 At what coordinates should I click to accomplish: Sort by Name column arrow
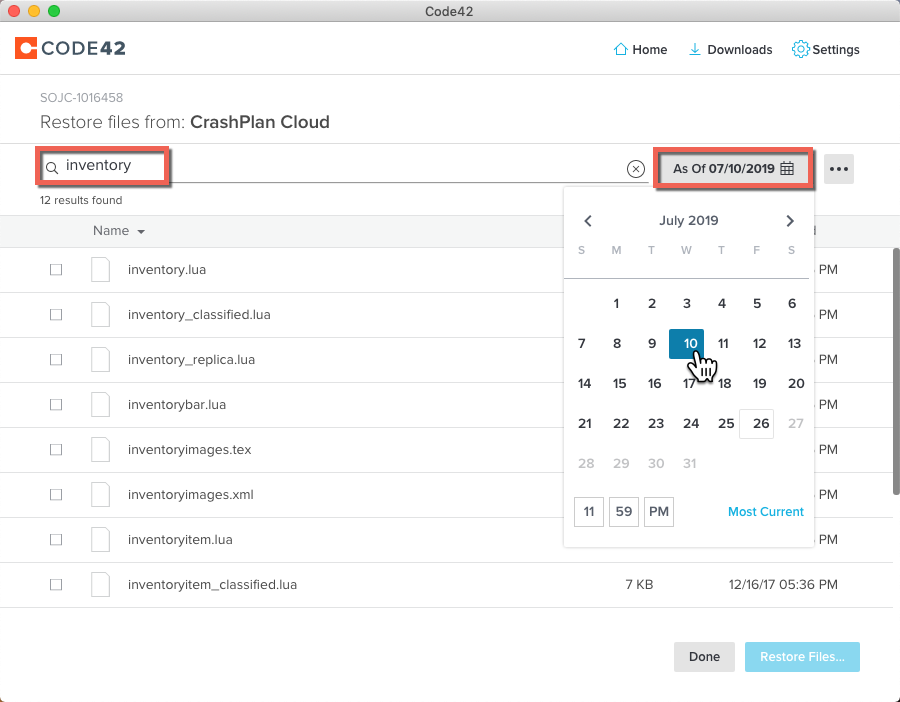point(141,231)
